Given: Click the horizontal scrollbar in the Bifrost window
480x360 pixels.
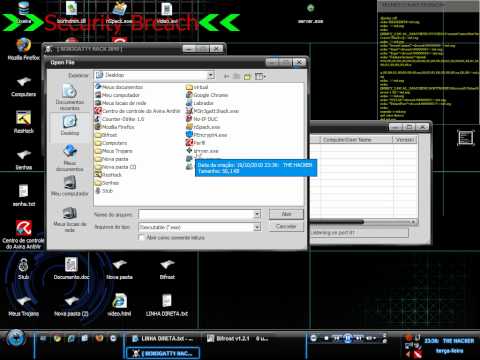Looking at the screenshot, I should point(363,222).
